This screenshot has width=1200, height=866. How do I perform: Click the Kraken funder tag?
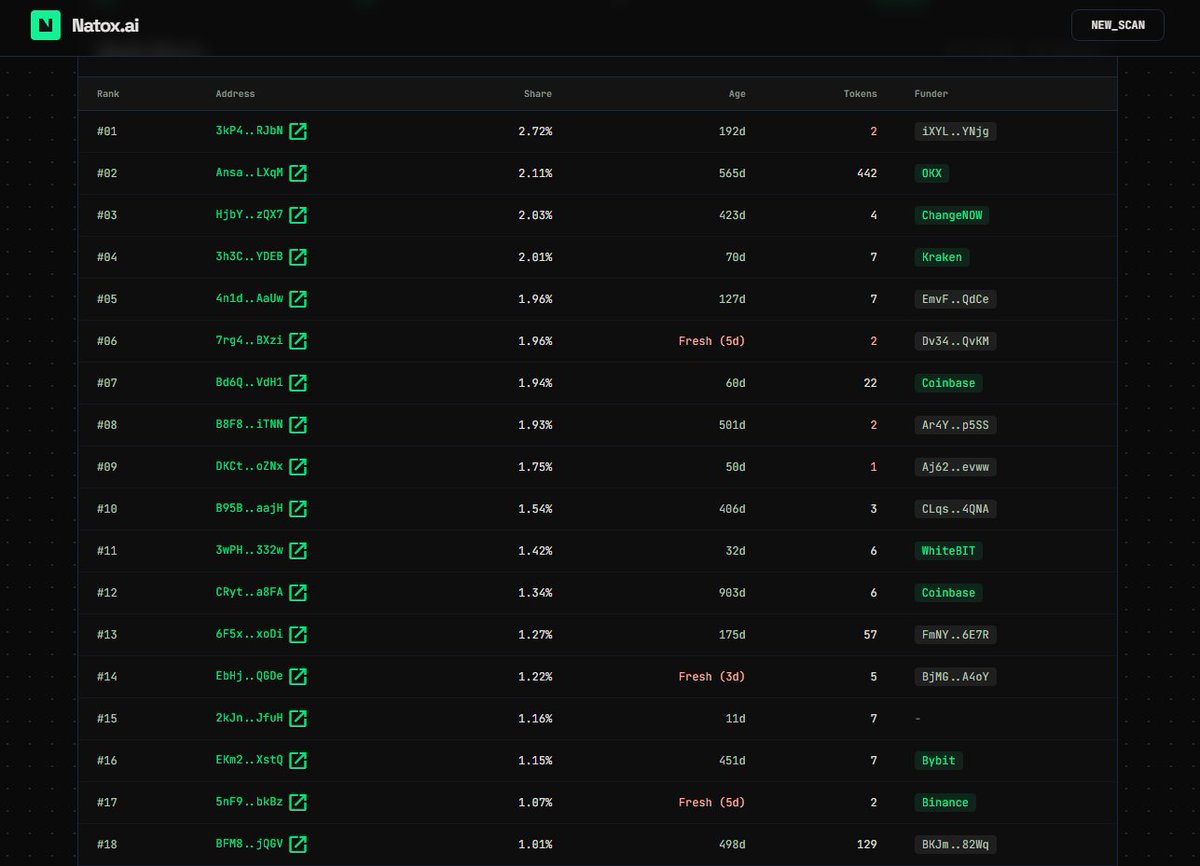tap(942, 257)
